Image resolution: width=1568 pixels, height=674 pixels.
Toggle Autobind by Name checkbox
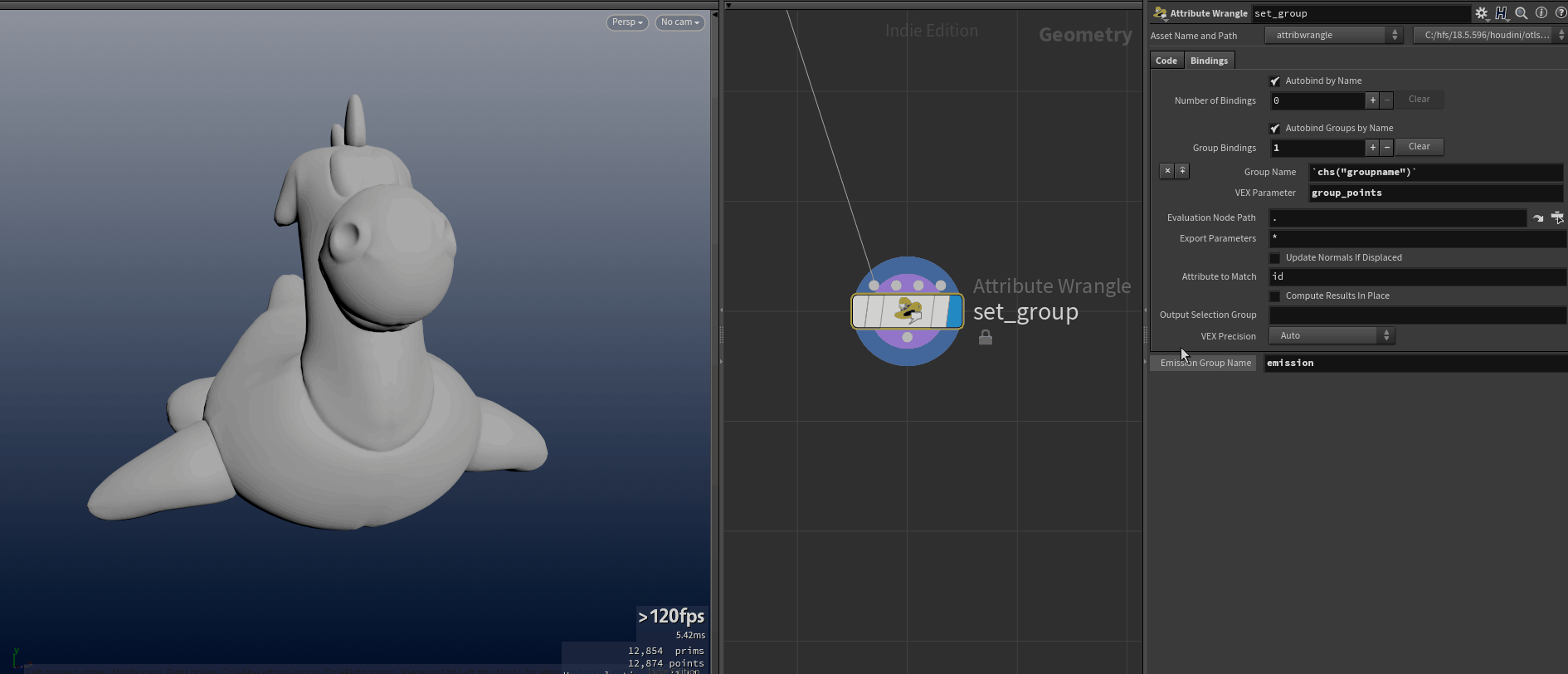click(x=1275, y=81)
